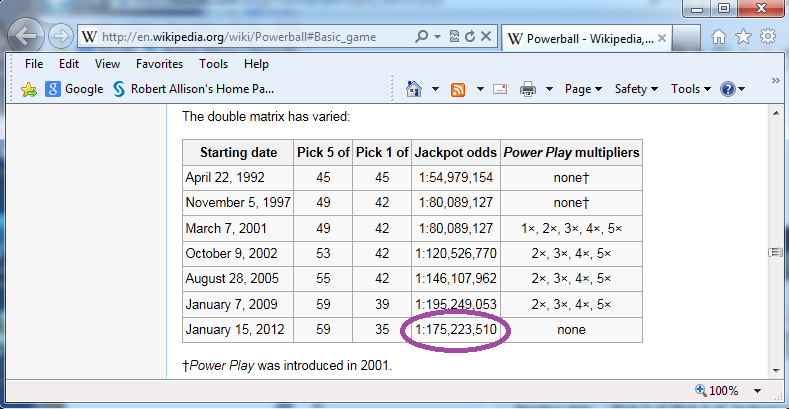789x409 pixels.
Task: Click the Pick 1 of column header
Action: (x=382, y=152)
